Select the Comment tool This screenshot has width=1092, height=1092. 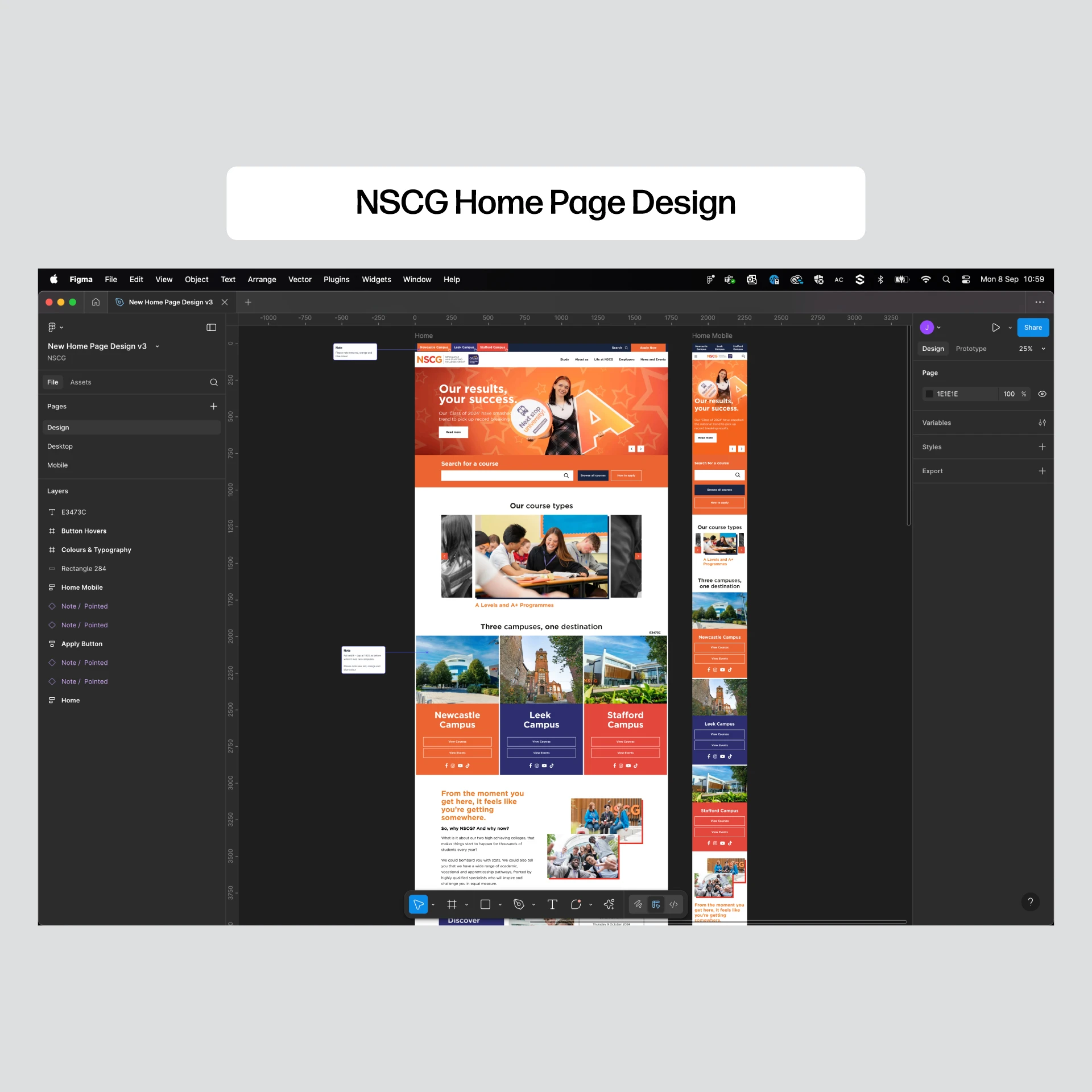tap(576, 904)
